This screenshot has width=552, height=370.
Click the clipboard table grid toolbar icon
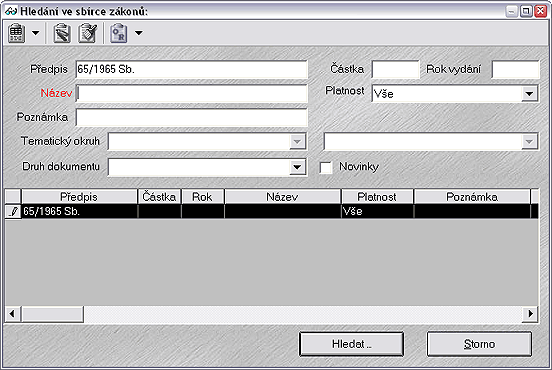[16, 33]
